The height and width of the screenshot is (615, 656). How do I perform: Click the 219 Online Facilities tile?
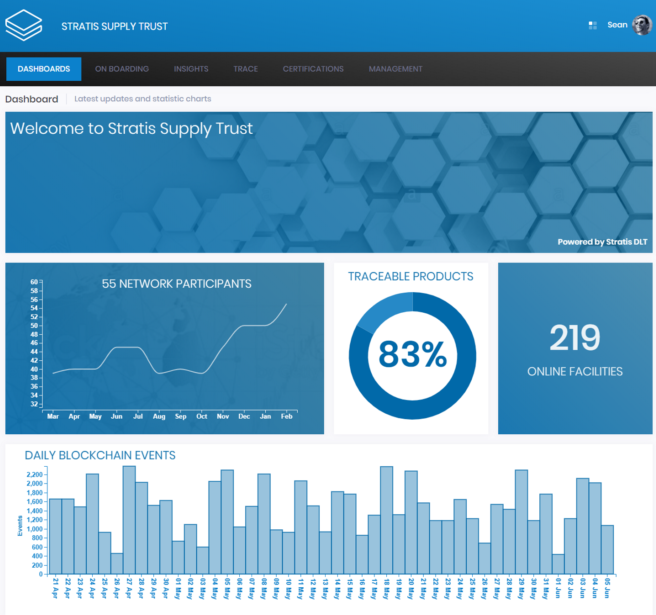(x=574, y=349)
